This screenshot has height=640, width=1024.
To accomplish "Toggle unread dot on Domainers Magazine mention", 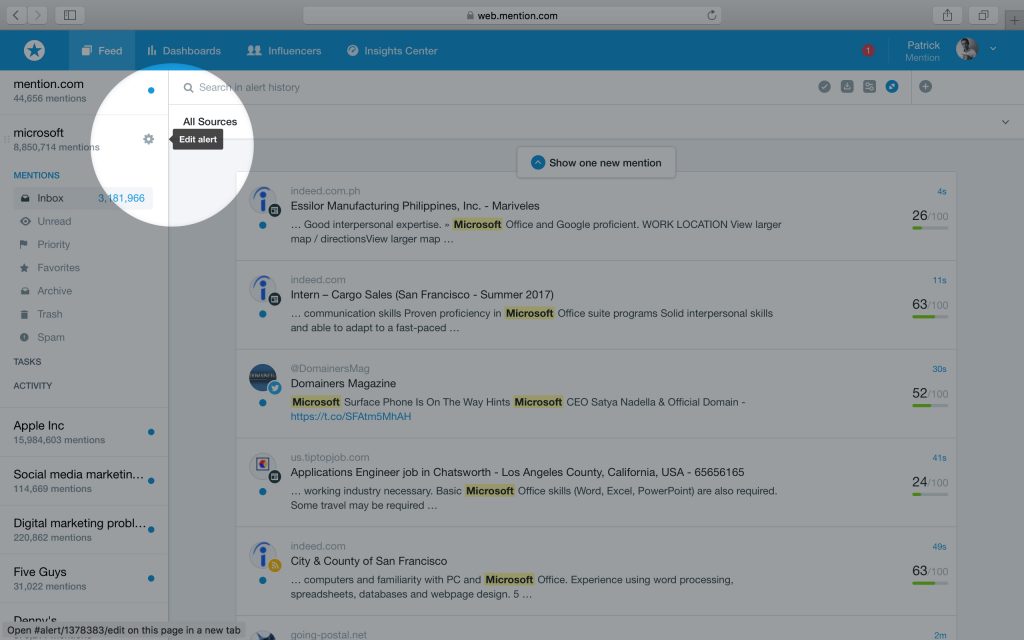I will [263, 403].
